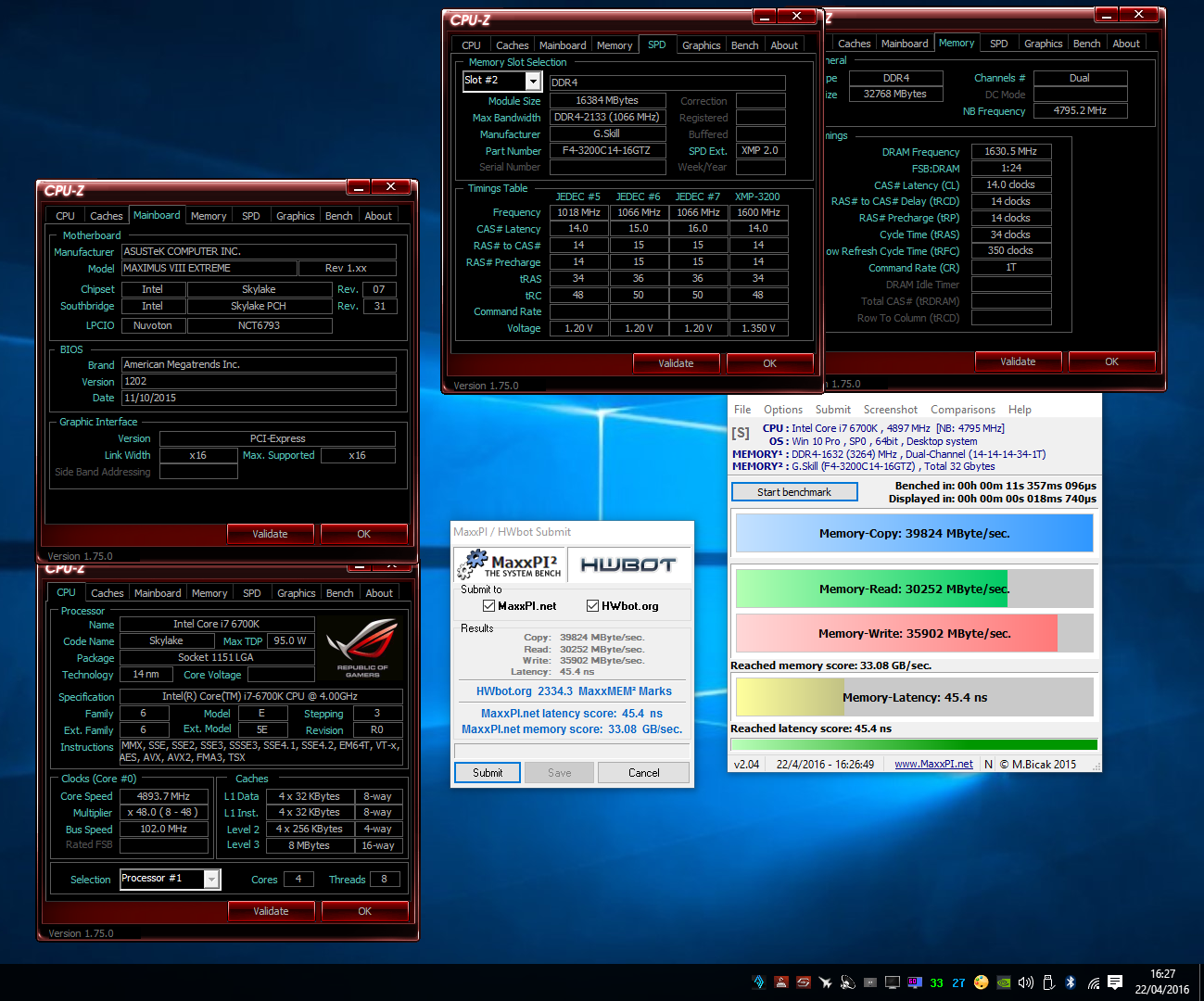
Task: Open the Action Center notification icon
Action: pyautogui.click(x=1115, y=982)
